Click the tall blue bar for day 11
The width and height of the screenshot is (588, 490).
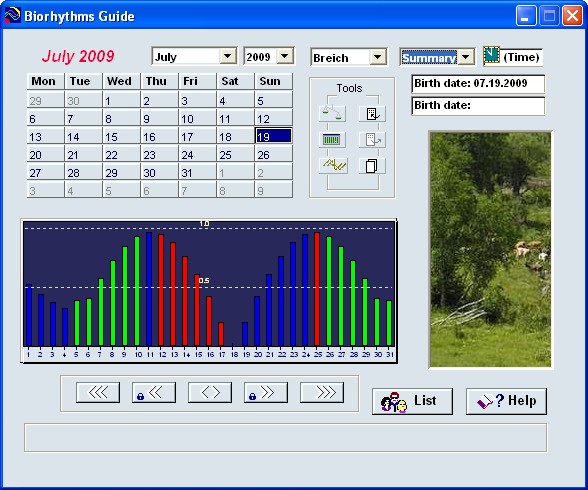pos(149,289)
